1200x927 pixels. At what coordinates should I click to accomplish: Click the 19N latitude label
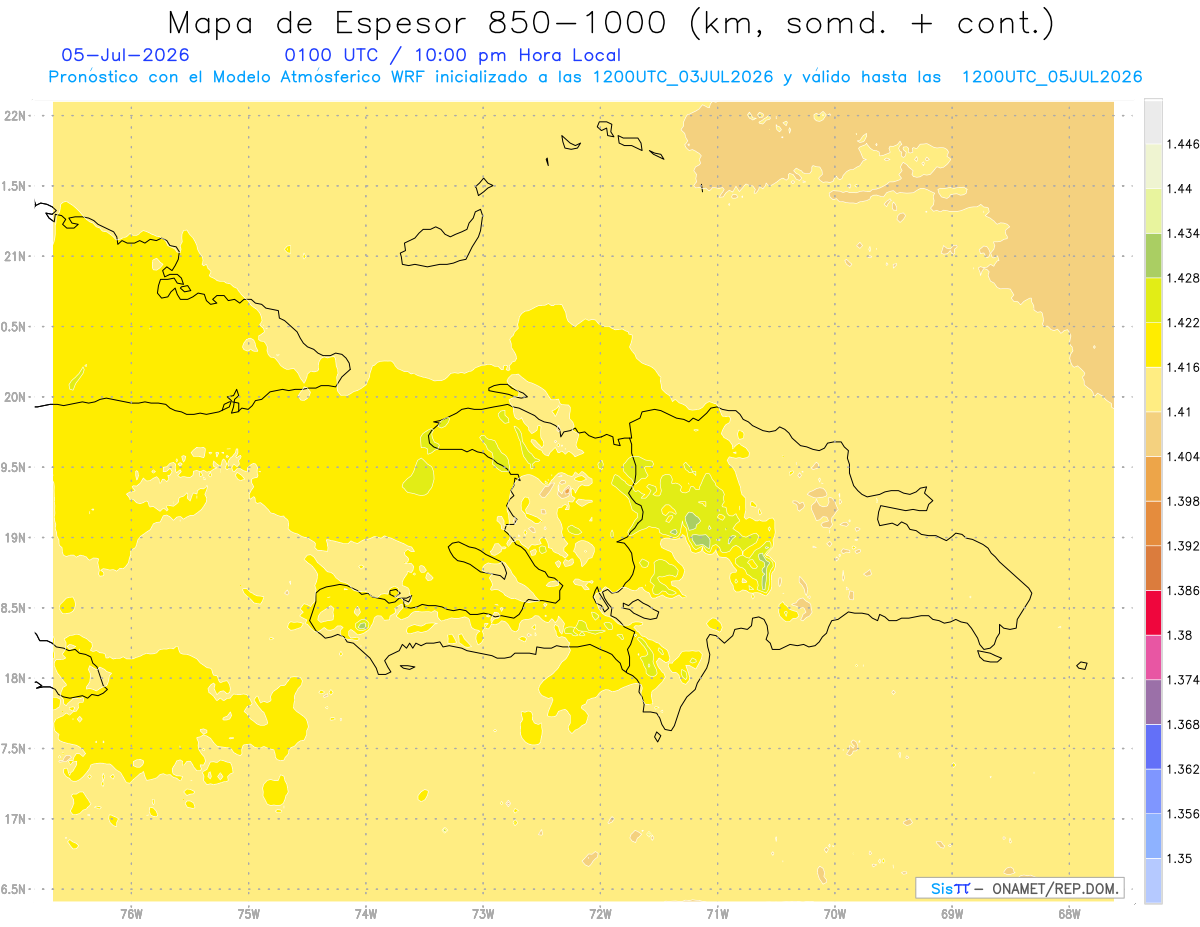(x=15, y=538)
